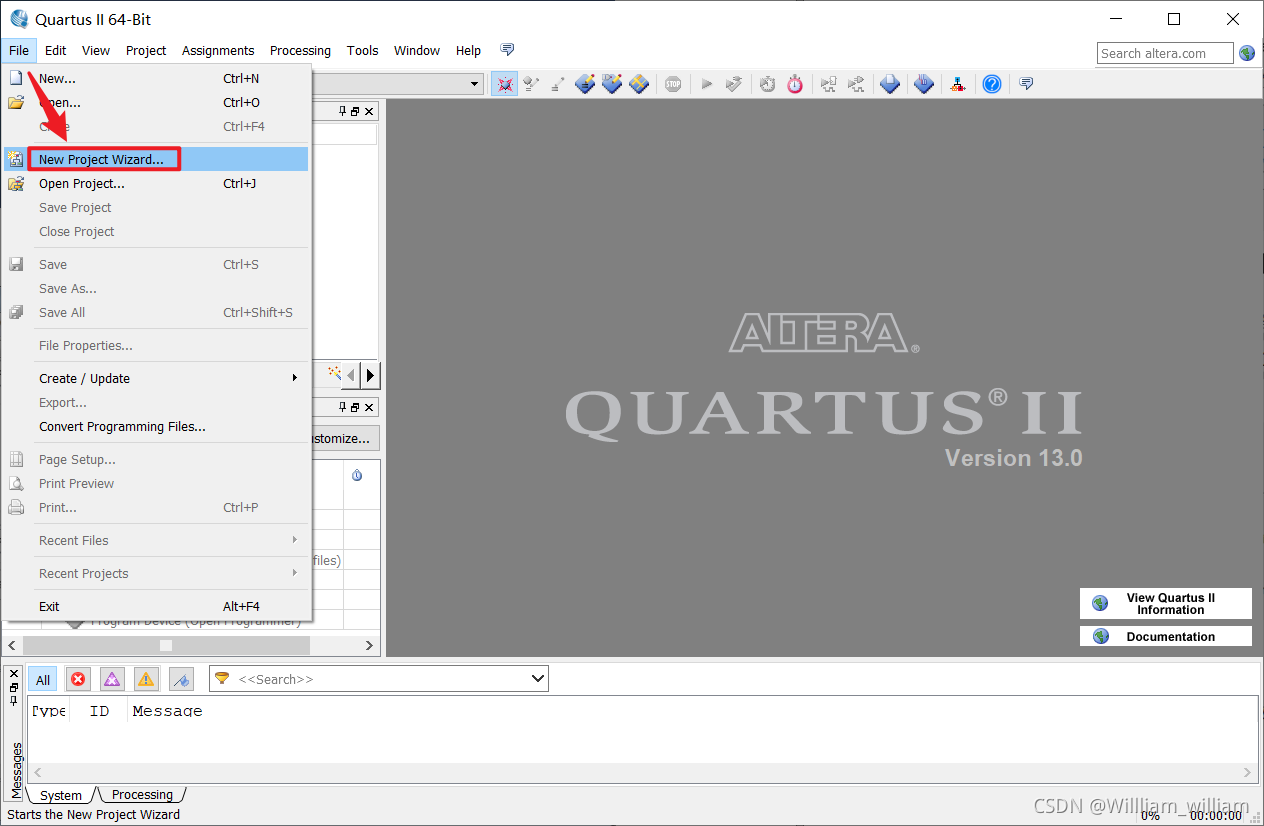Choose Open Project... in the File menu

click(156, 183)
